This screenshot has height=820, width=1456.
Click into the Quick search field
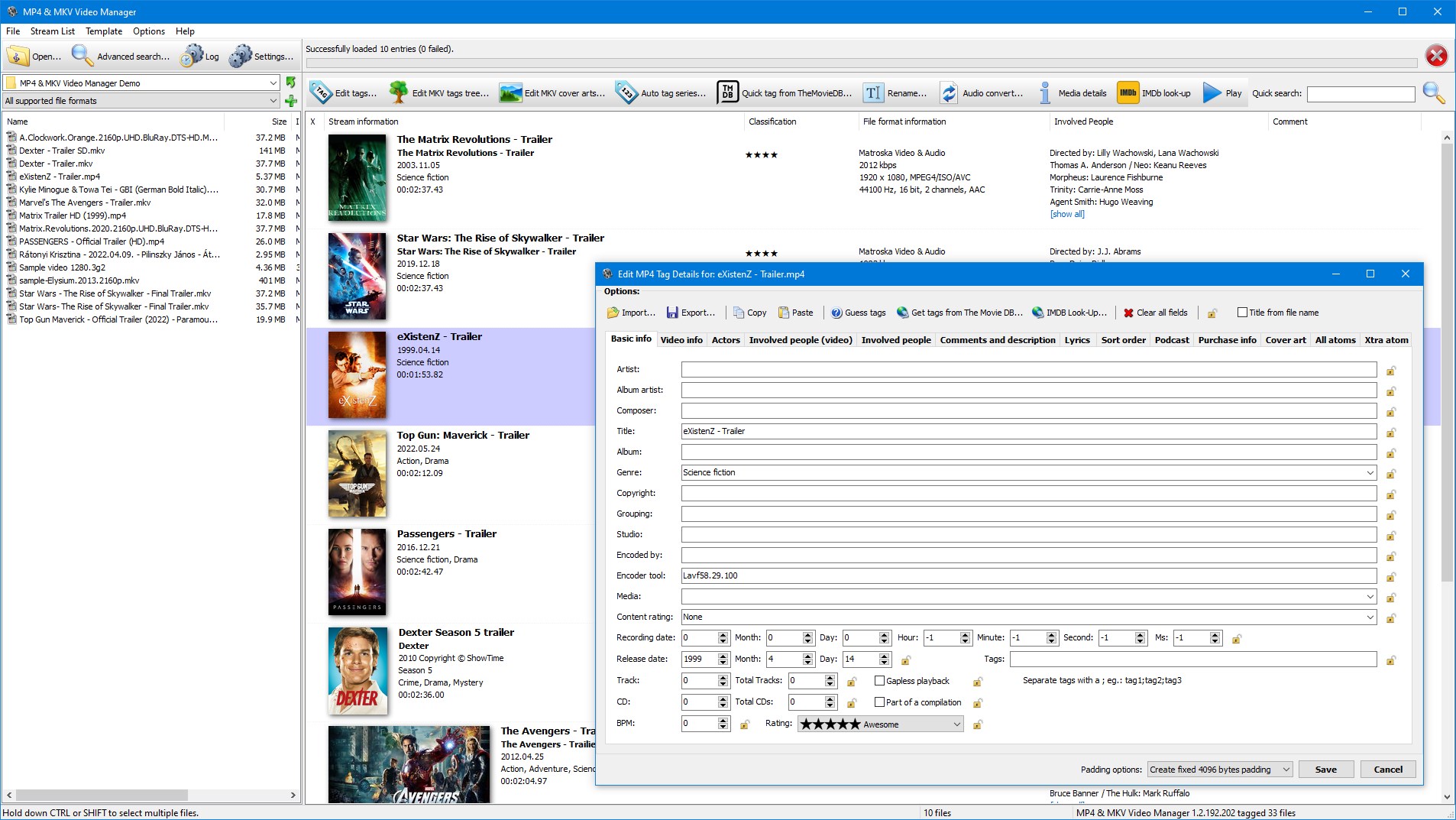point(1361,94)
